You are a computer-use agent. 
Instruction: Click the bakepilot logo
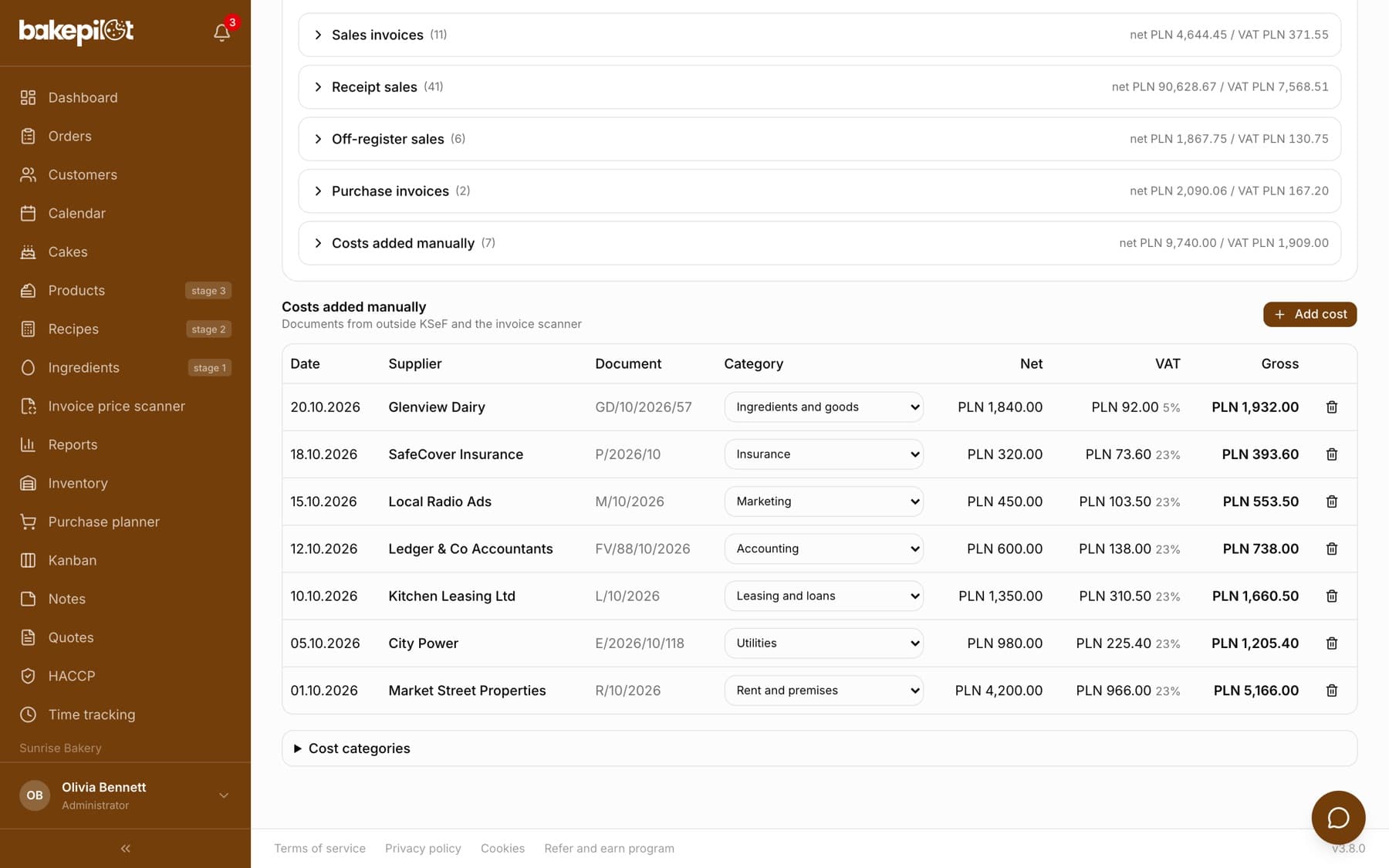coord(76,31)
